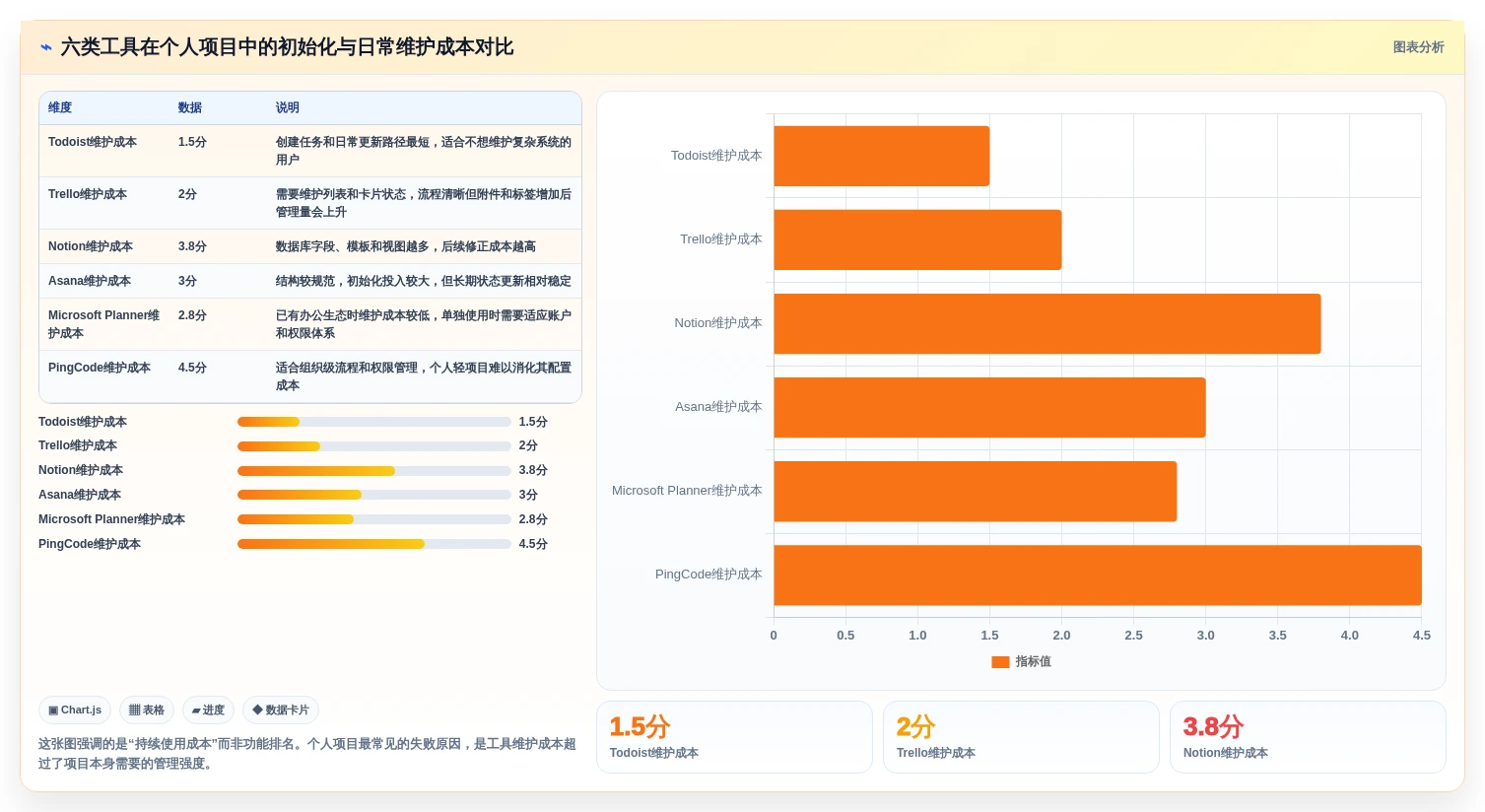1485x812 pixels.
Task: Click the 图表分析 label in the header
Action: (1418, 47)
